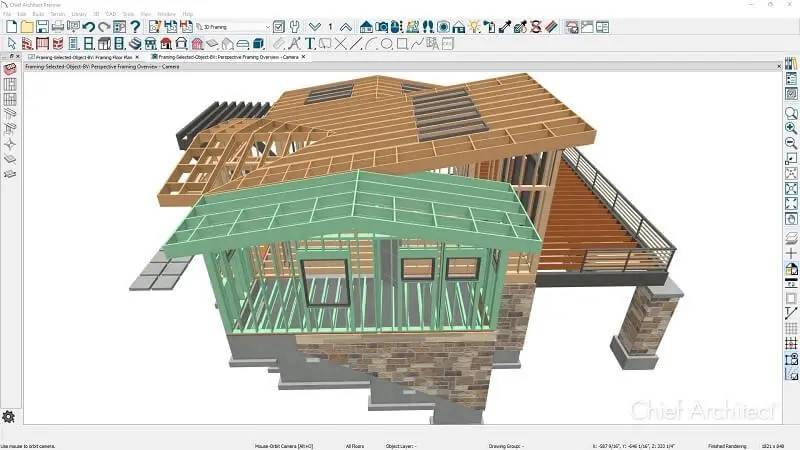This screenshot has height=450, width=800.
Task: Select the Text tool
Action: tap(312, 43)
